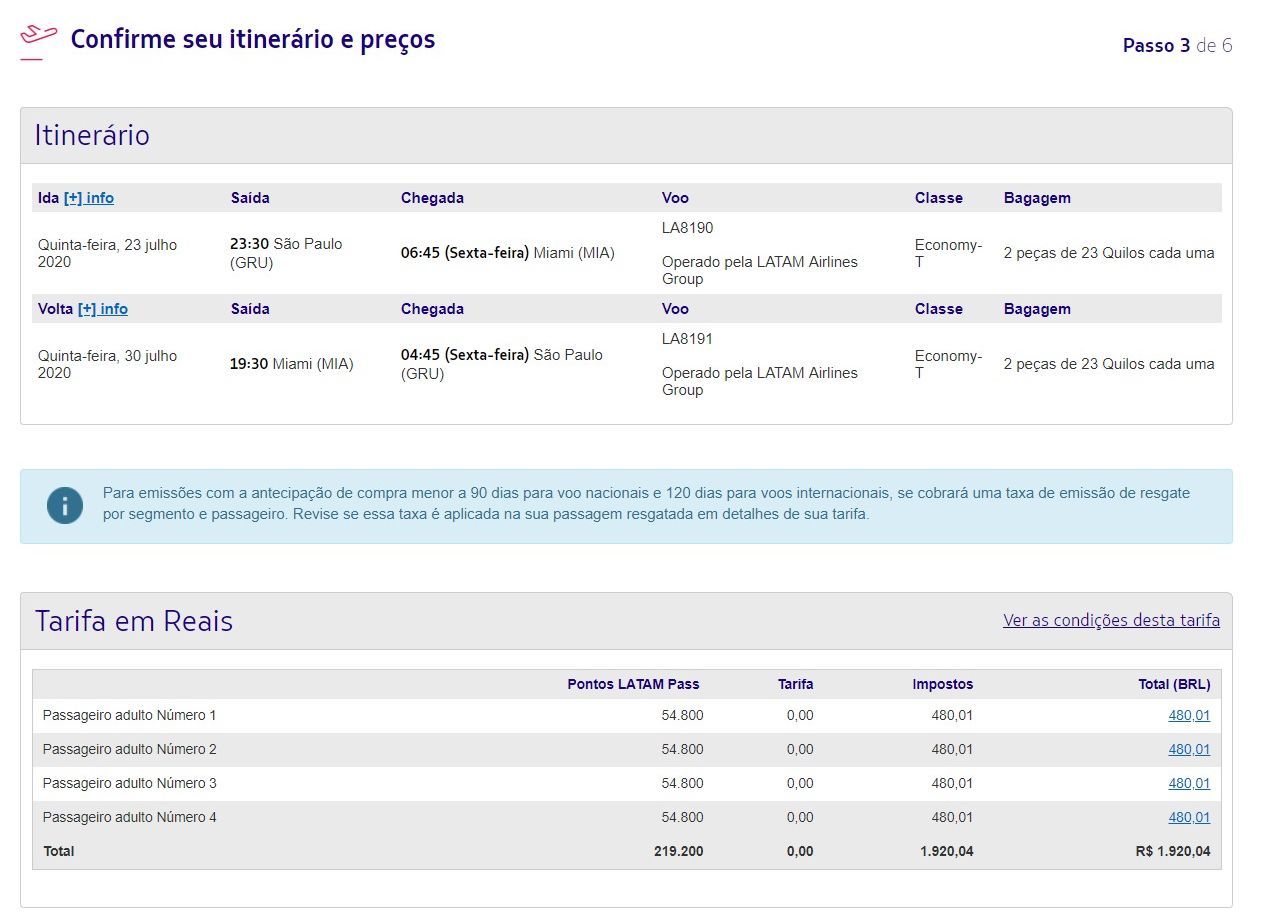Viewport: 1273px width, 924px height.
Task: Click the blue info circle icon
Action: click(65, 506)
